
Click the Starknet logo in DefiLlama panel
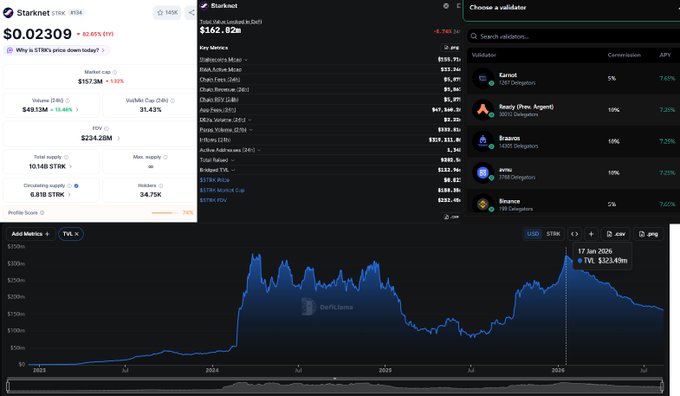(204, 6)
